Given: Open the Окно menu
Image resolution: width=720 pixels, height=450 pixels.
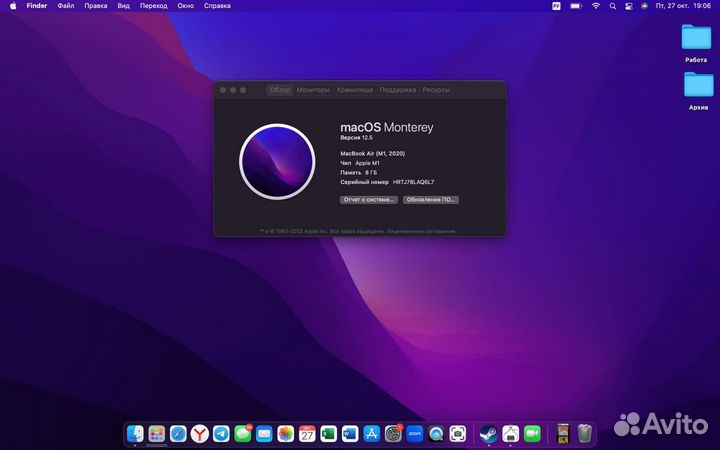Looking at the screenshot, I should (186, 6).
